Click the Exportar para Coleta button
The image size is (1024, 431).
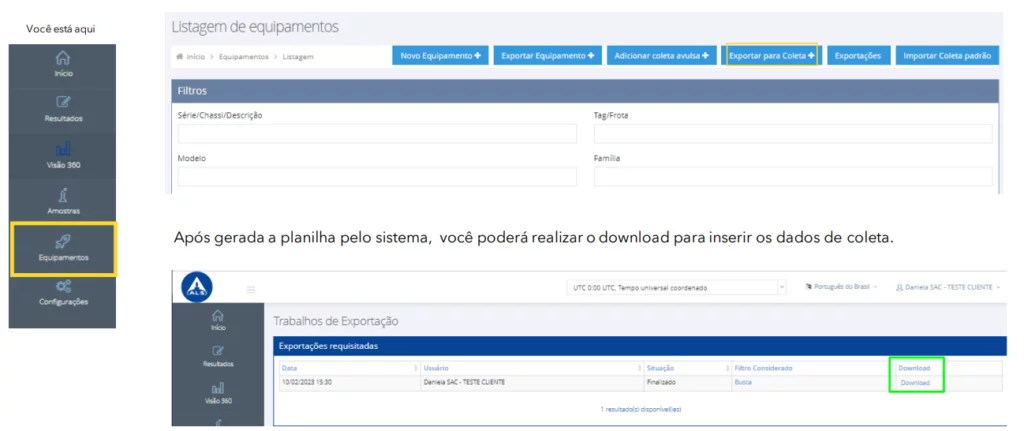771,56
